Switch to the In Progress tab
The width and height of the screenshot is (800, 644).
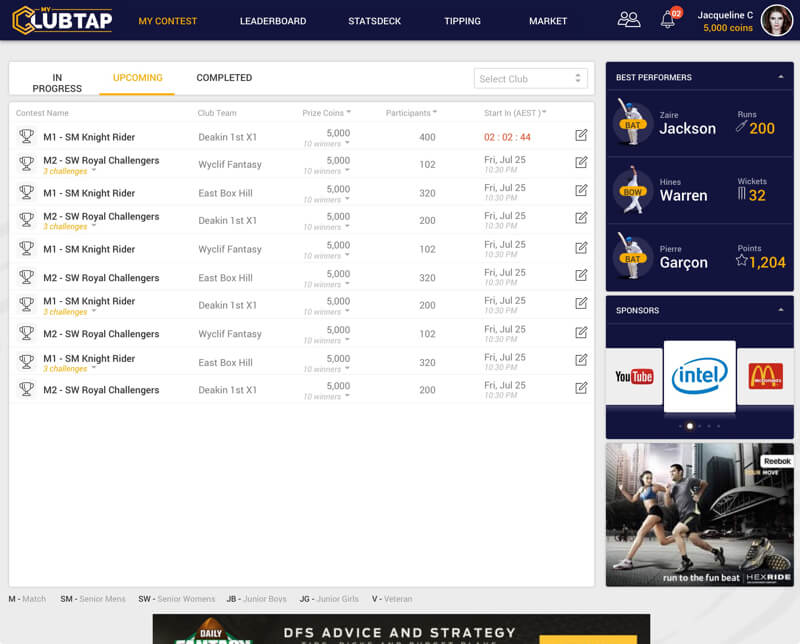pos(57,83)
